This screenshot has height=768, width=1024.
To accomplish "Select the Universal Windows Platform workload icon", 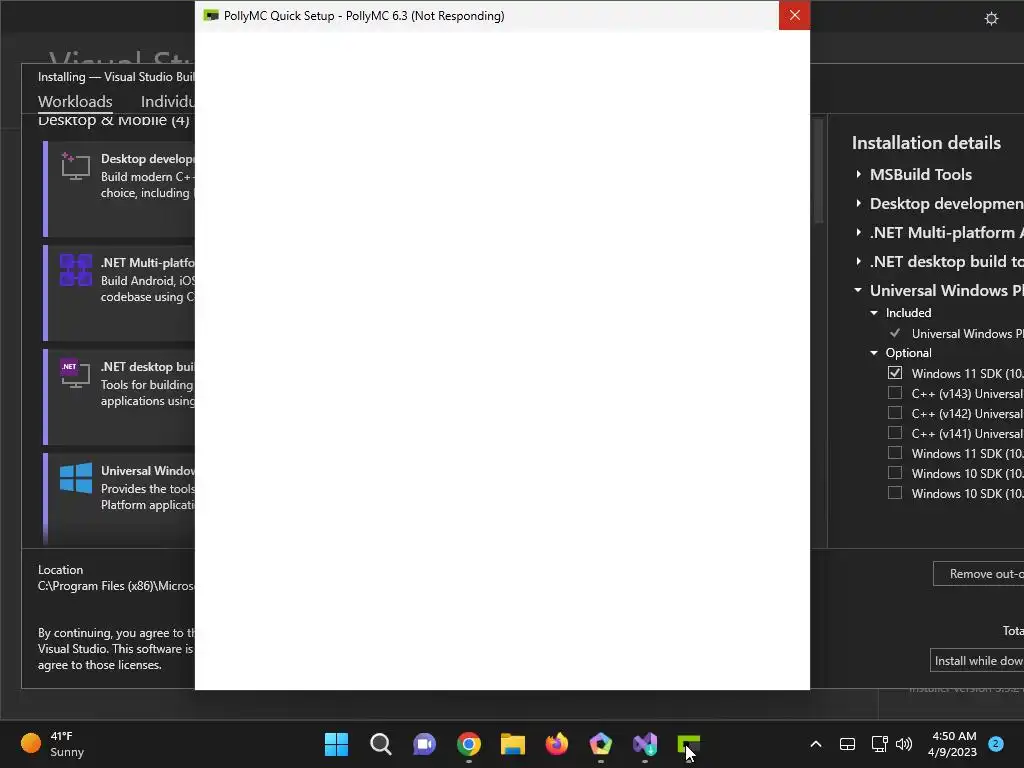I will pyautogui.click(x=76, y=477).
